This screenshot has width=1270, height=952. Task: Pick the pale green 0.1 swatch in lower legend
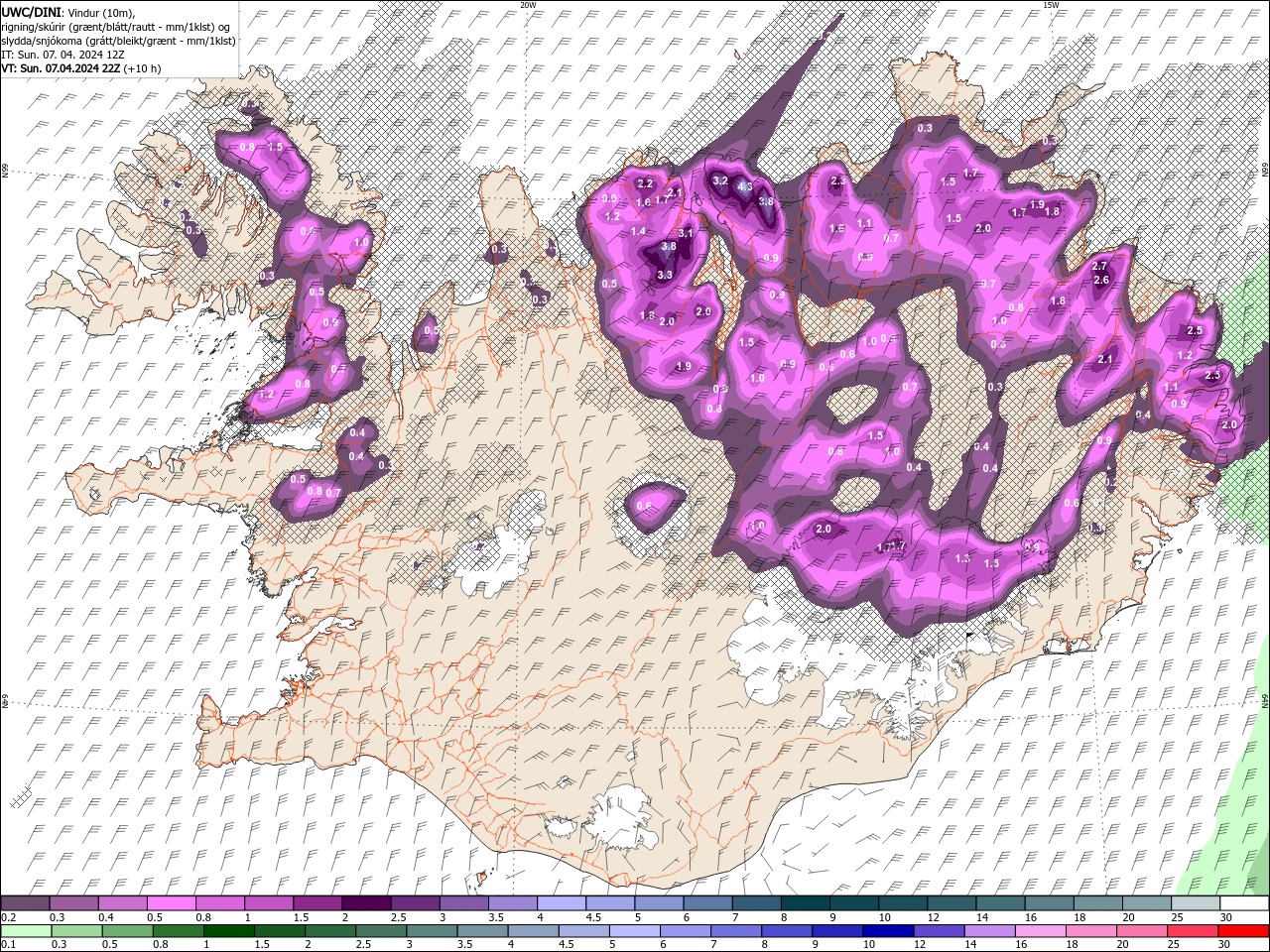point(27,931)
